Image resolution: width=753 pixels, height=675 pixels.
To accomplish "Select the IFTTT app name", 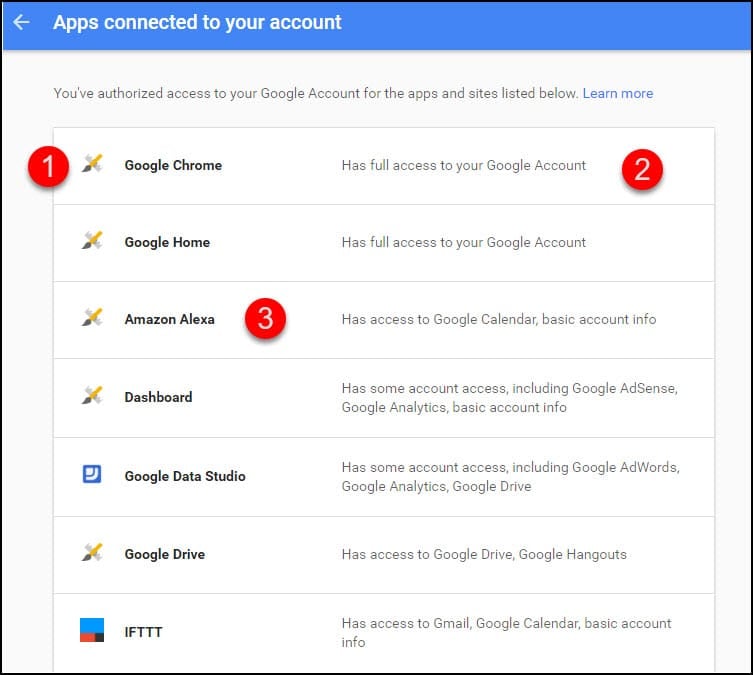I will click(143, 632).
